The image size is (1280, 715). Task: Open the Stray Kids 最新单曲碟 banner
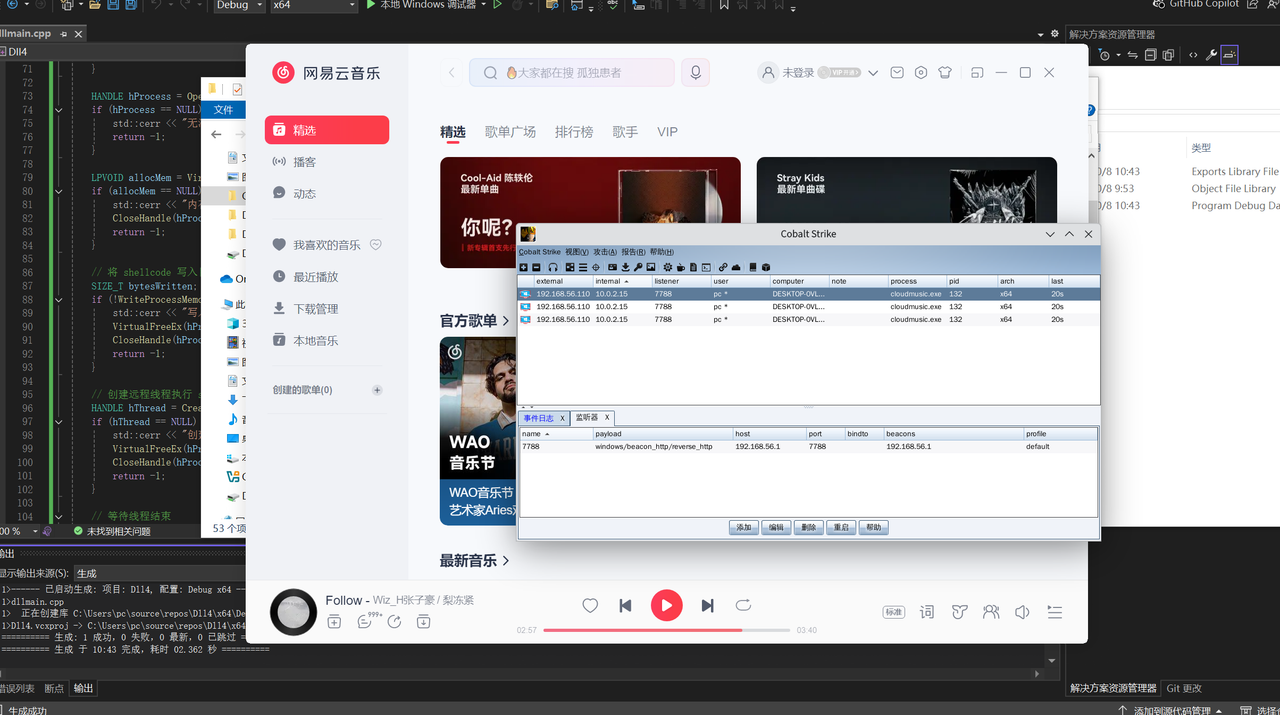click(x=906, y=212)
